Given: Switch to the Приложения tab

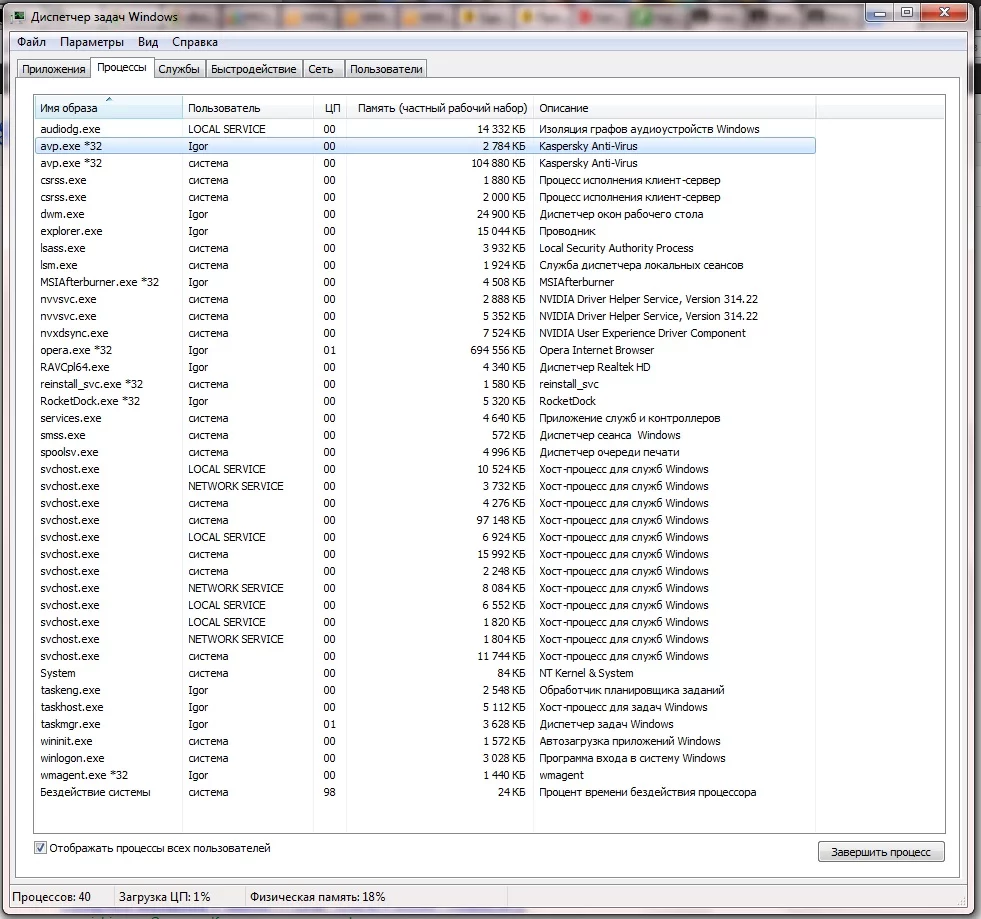Looking at the screenshot, I should tap(54, 69).
